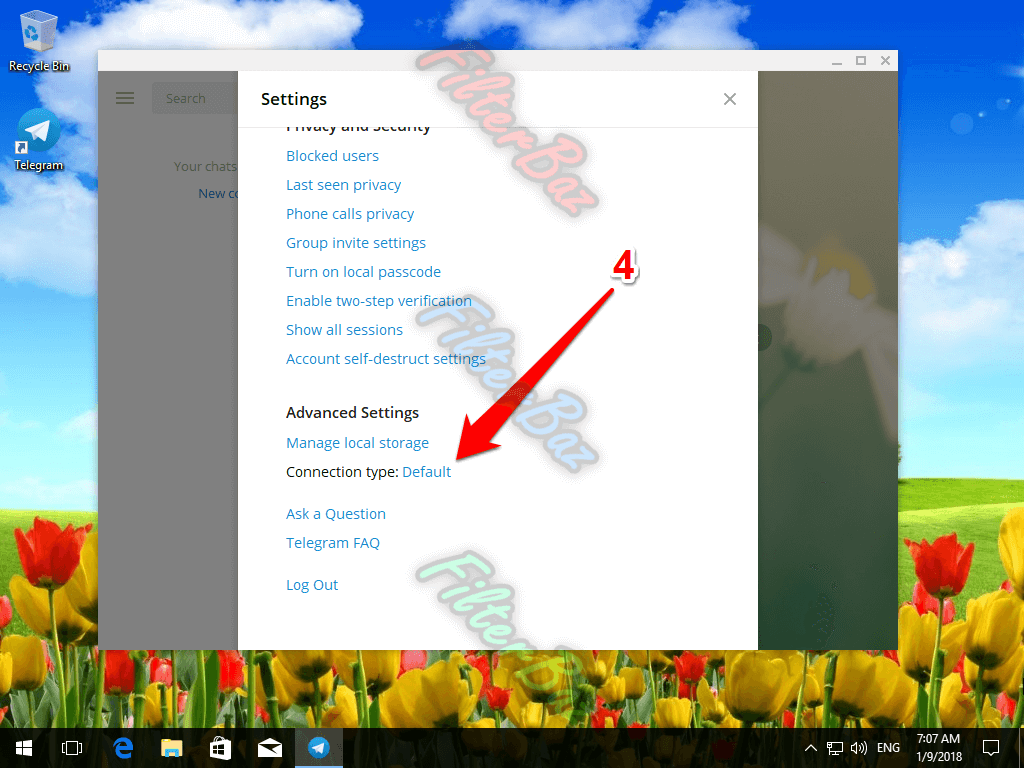Open Last seen privacy option
This screenshot has width=1024, height=768.
(x=343, y=185)
